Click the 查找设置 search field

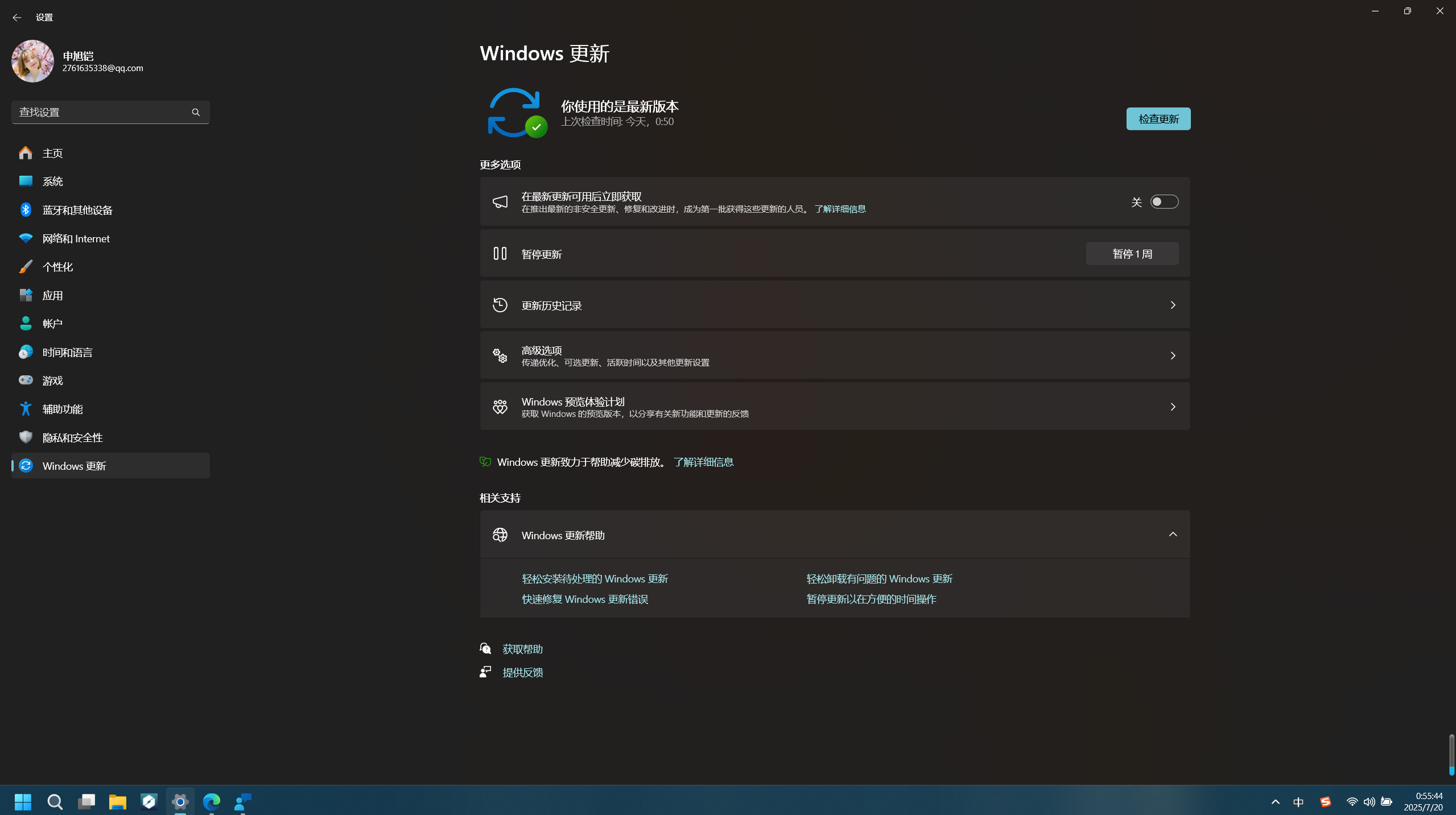[x=110, y=113]
